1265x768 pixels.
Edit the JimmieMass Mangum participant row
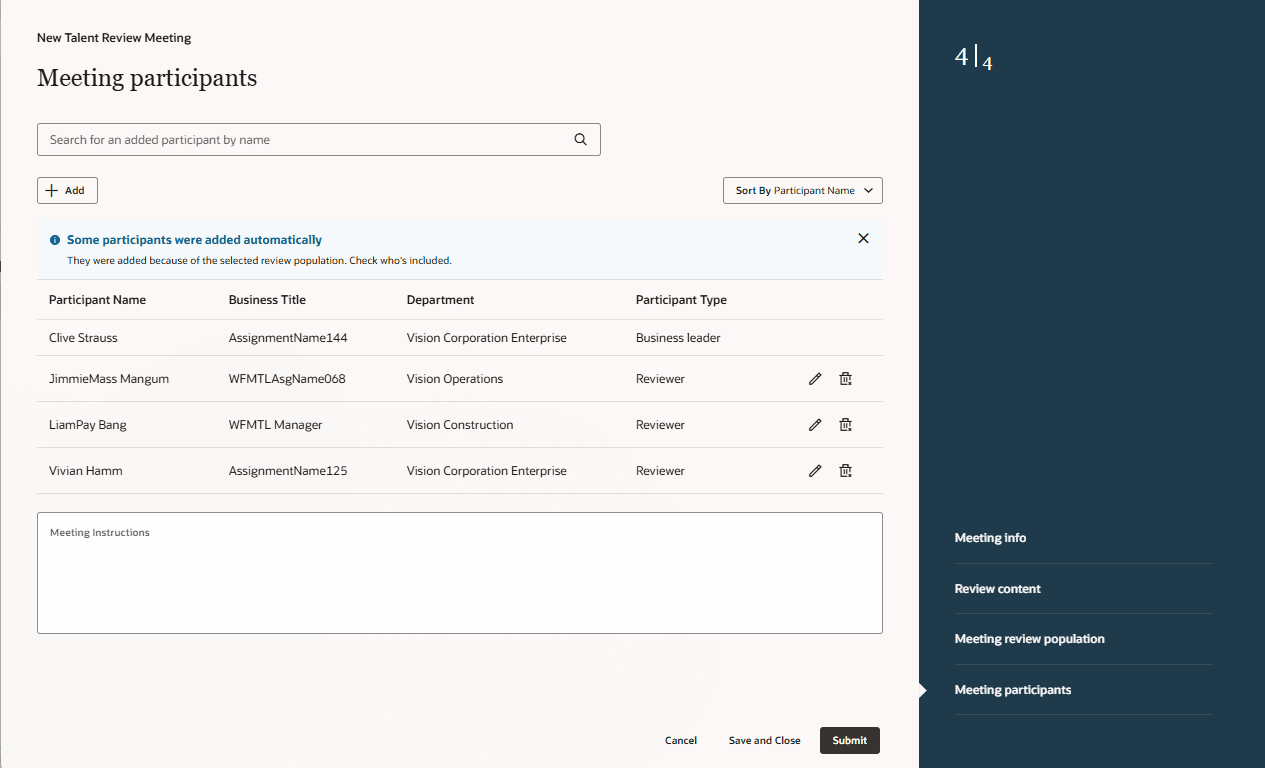pyautogui.click(x=815, y=379)
